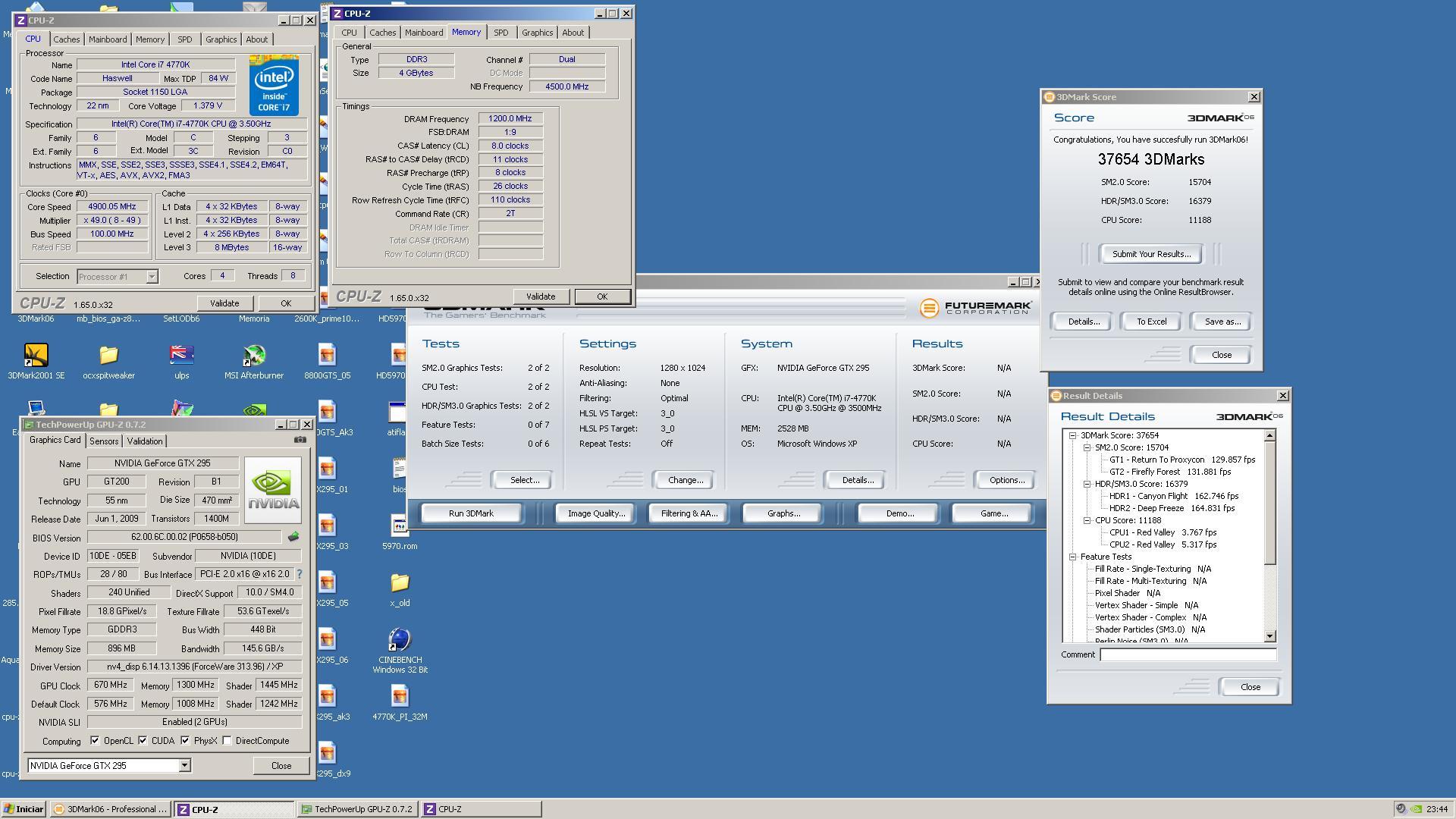Viewport: 1456px width, 819px height.
Task: Click Save as button in score window
Action: pyautogui.click(x=1222, y=322)
